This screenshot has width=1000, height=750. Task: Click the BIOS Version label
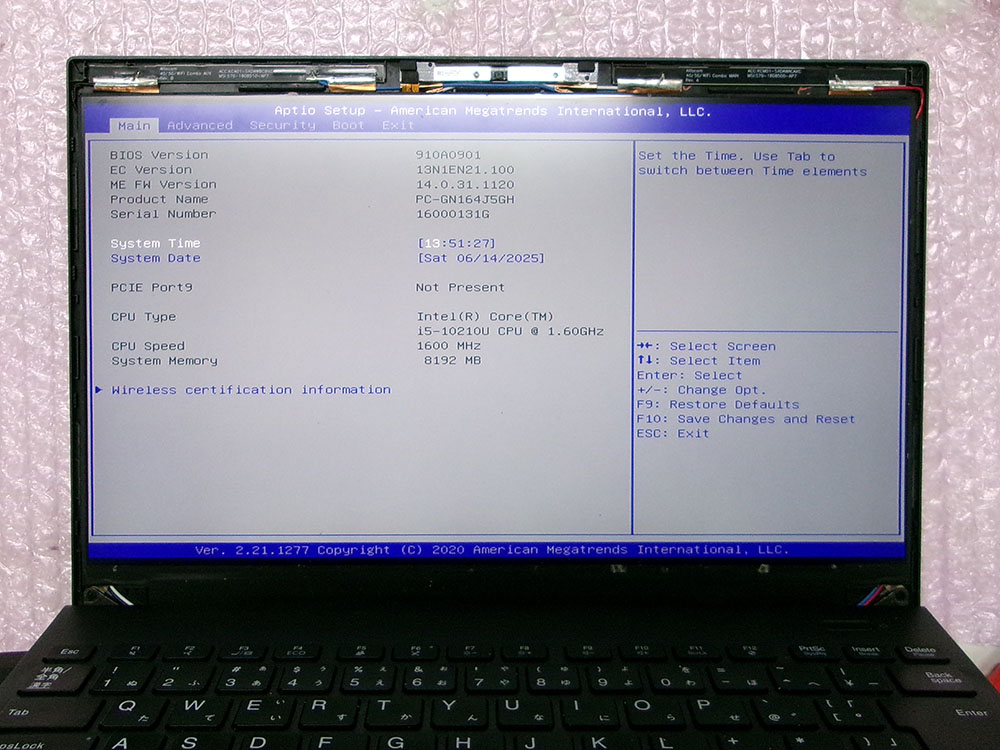point(159,155)
